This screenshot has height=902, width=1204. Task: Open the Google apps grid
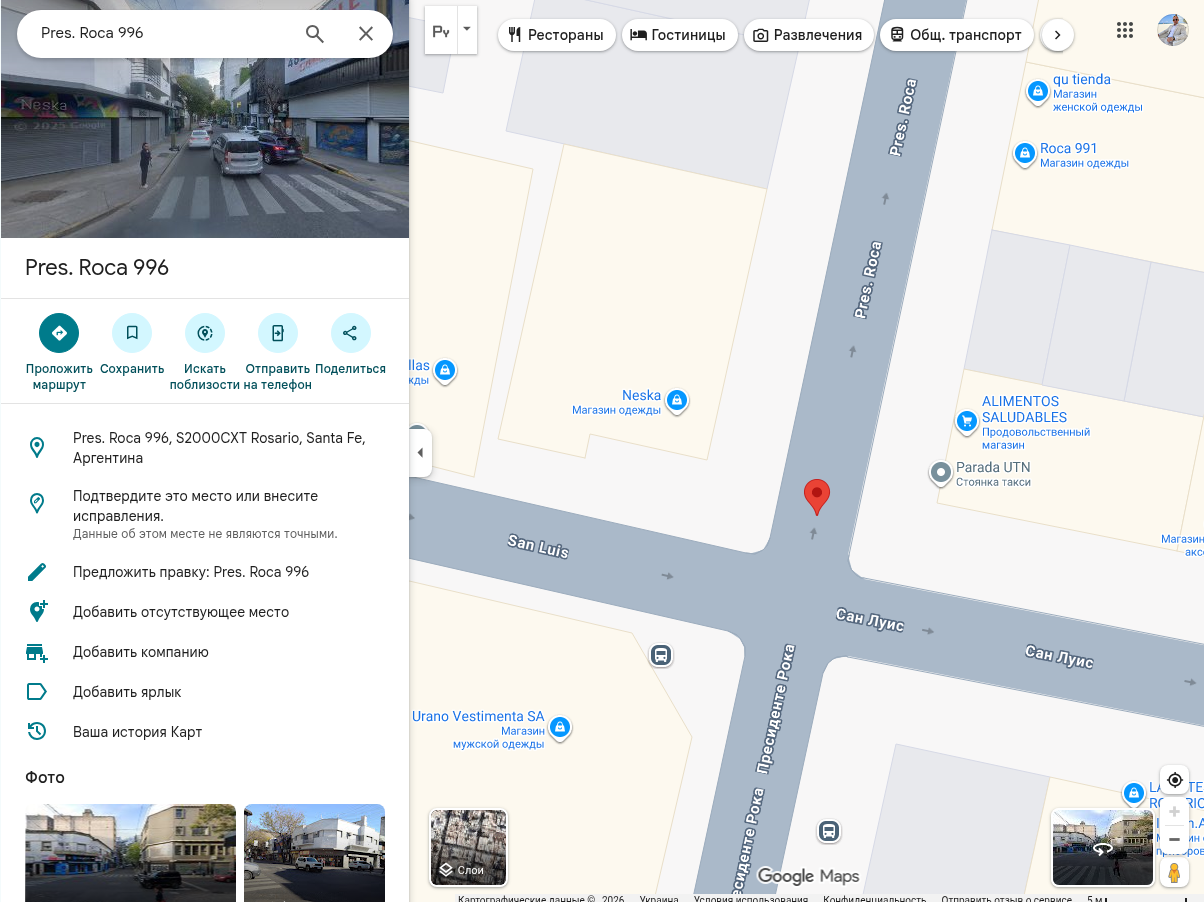click(x=1125, y=30)
